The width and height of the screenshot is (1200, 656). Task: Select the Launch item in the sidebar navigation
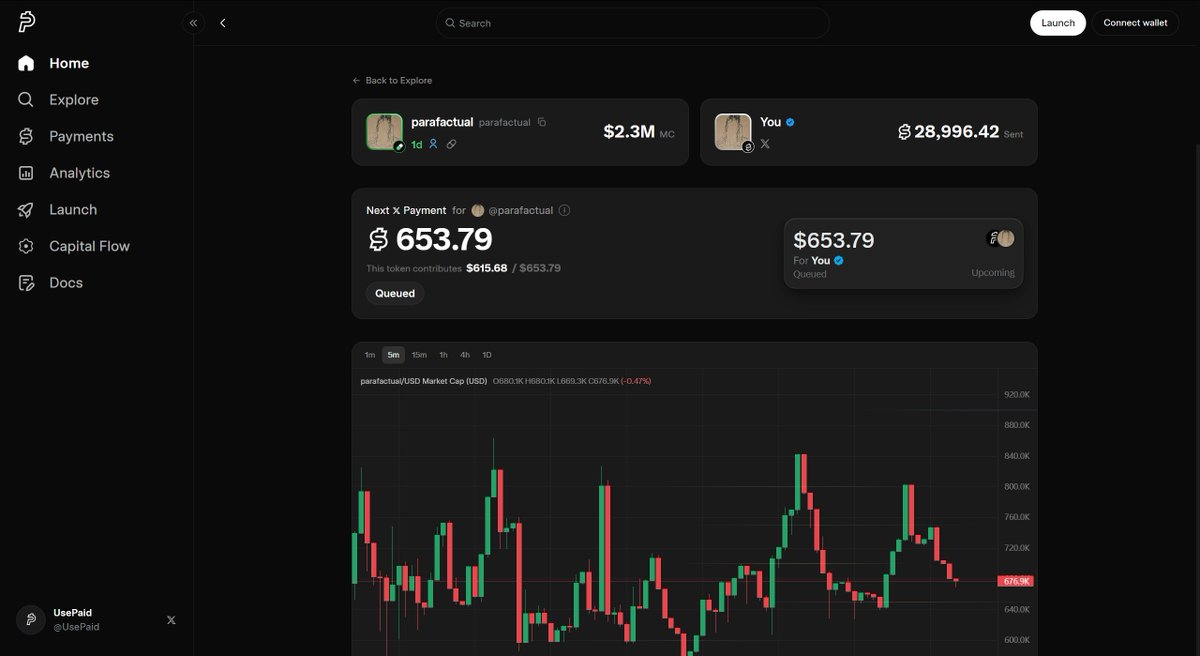click(58, 210)
